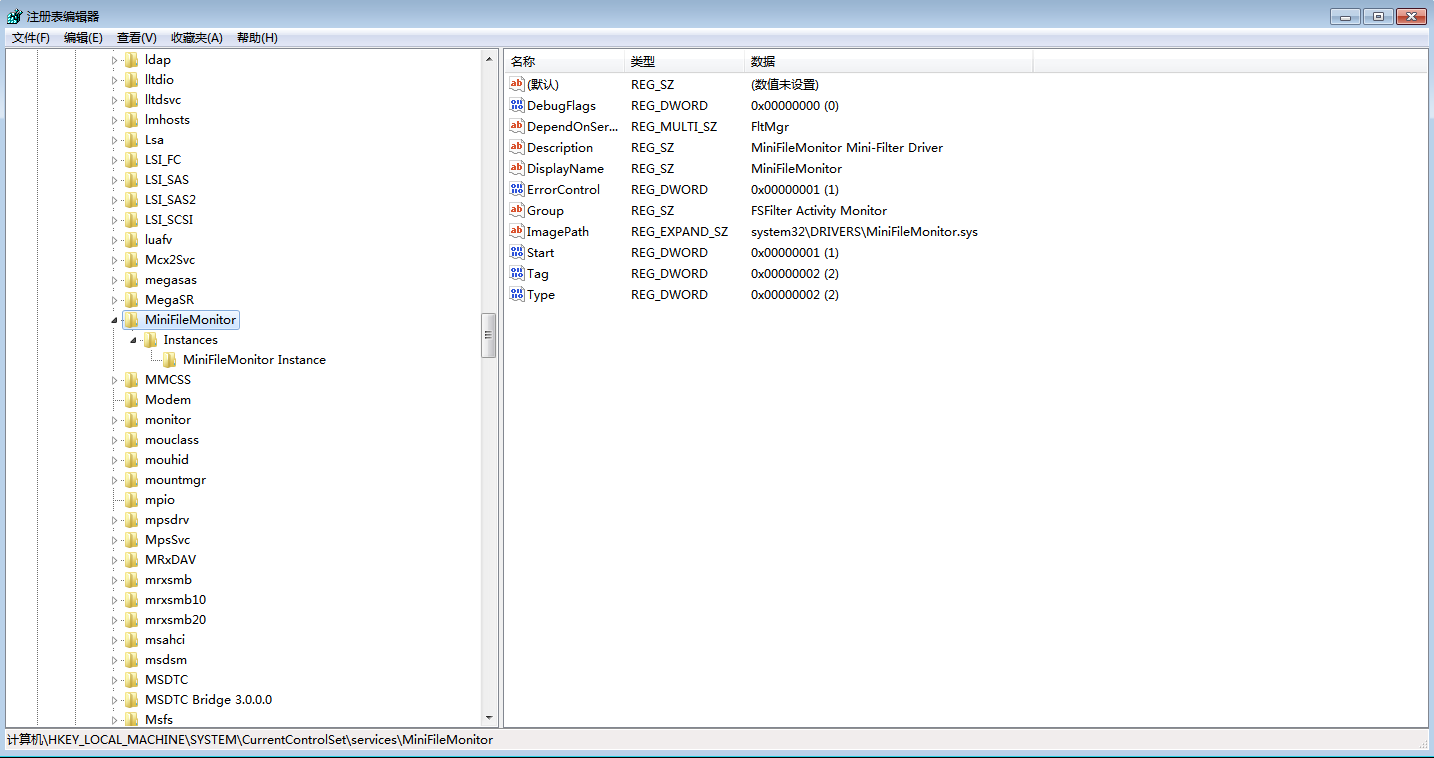
Task: Select the Msfs key
Action: click(x=159, y=720)
